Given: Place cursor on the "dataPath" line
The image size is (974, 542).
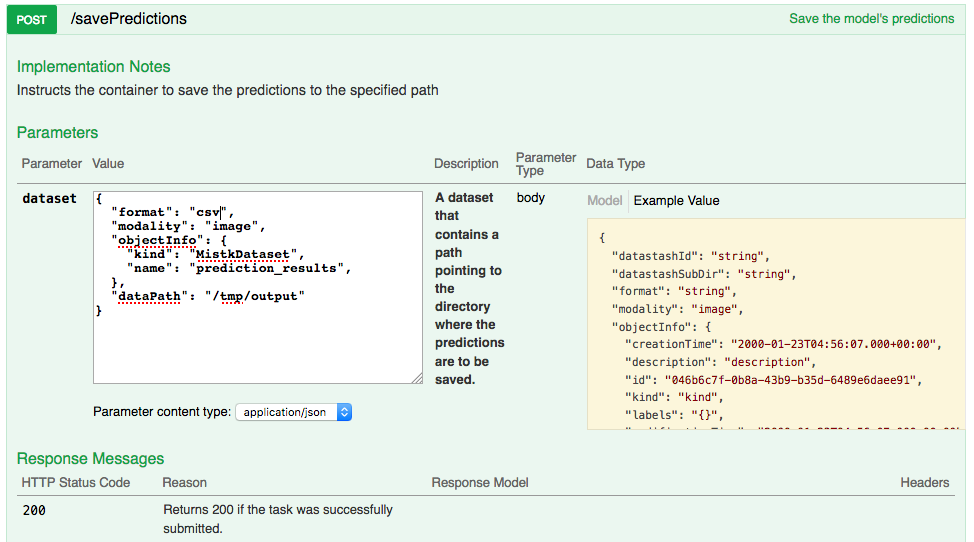Looking at the screenshot, I should pos(208,296).
